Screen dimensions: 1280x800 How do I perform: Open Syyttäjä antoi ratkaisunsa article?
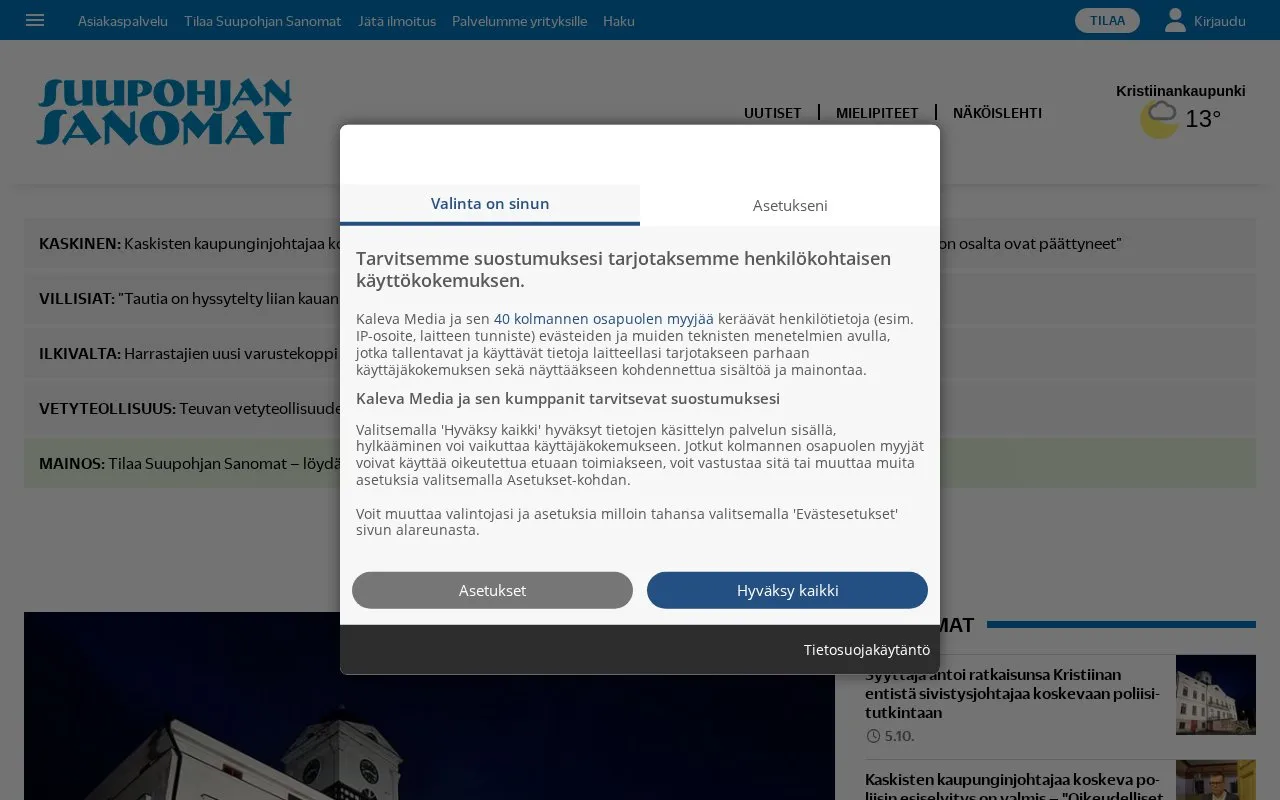click(x=1012, y=693)
